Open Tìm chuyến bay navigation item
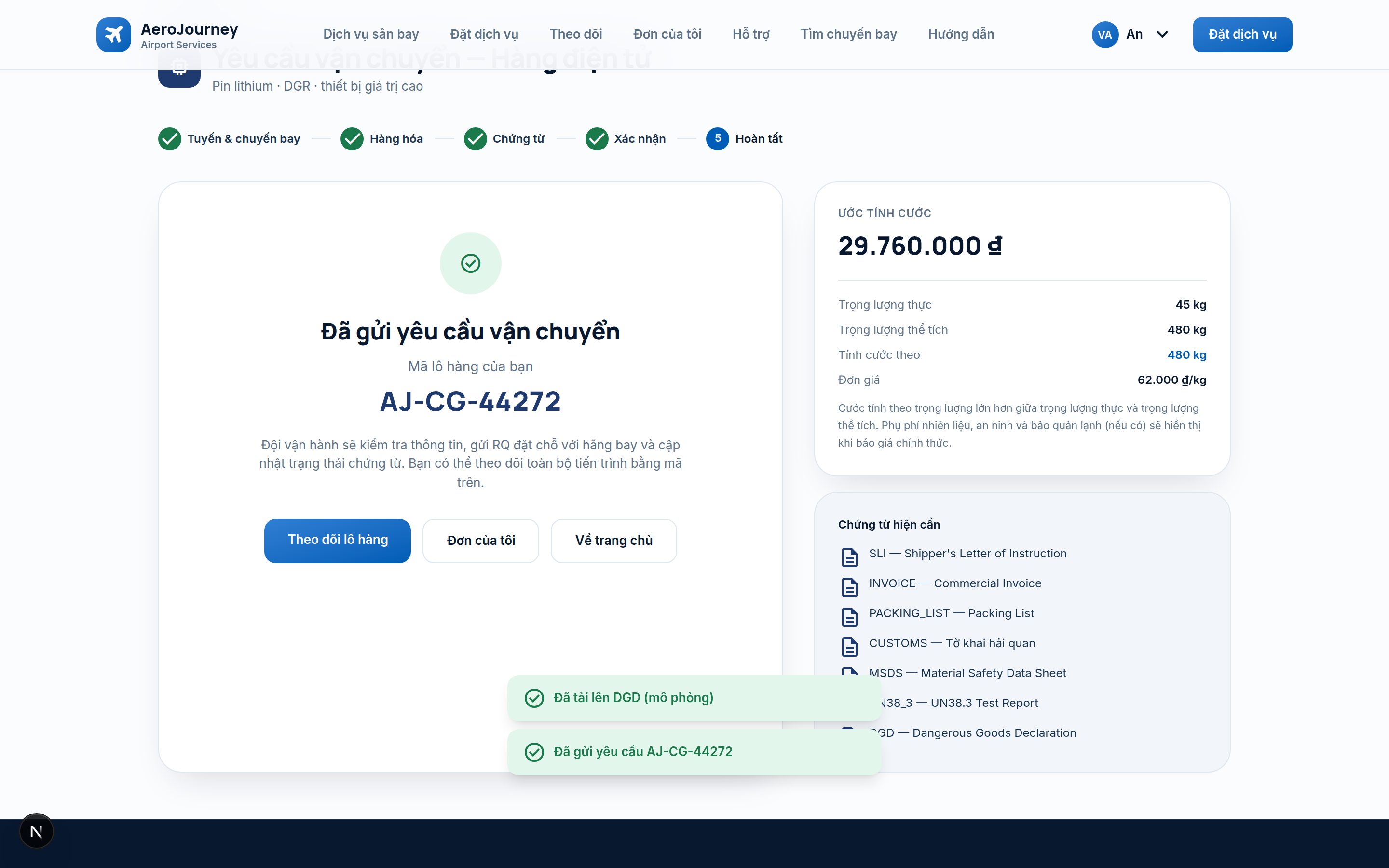The width and height of the screenshot is (1389, 868). click(848, 34)
